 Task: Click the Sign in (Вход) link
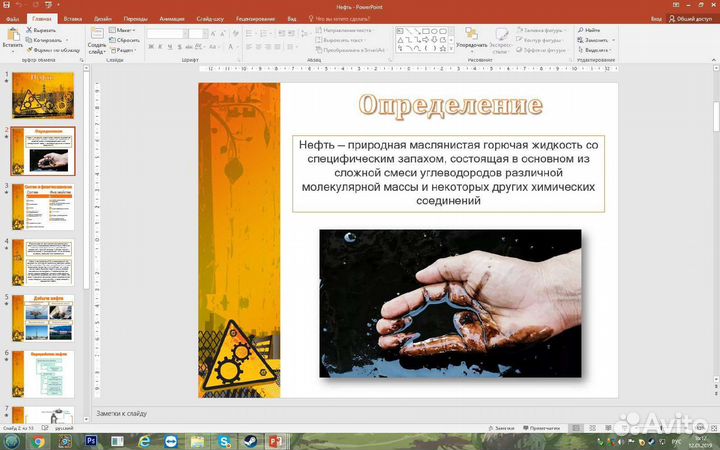click(x=656, y=19)
